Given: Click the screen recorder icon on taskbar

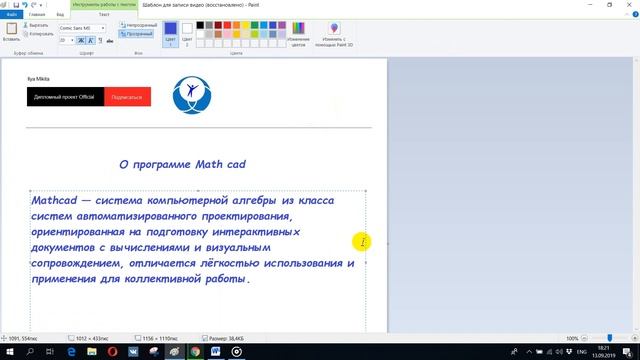Looking at the screenshot, I should tap(236, 351).
